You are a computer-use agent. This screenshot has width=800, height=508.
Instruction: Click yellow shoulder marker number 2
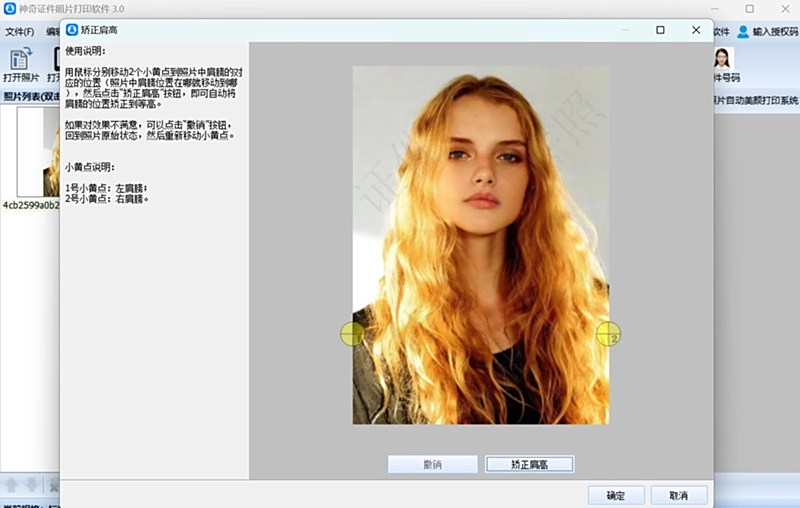pyautogui.click(x=608, y=334)
